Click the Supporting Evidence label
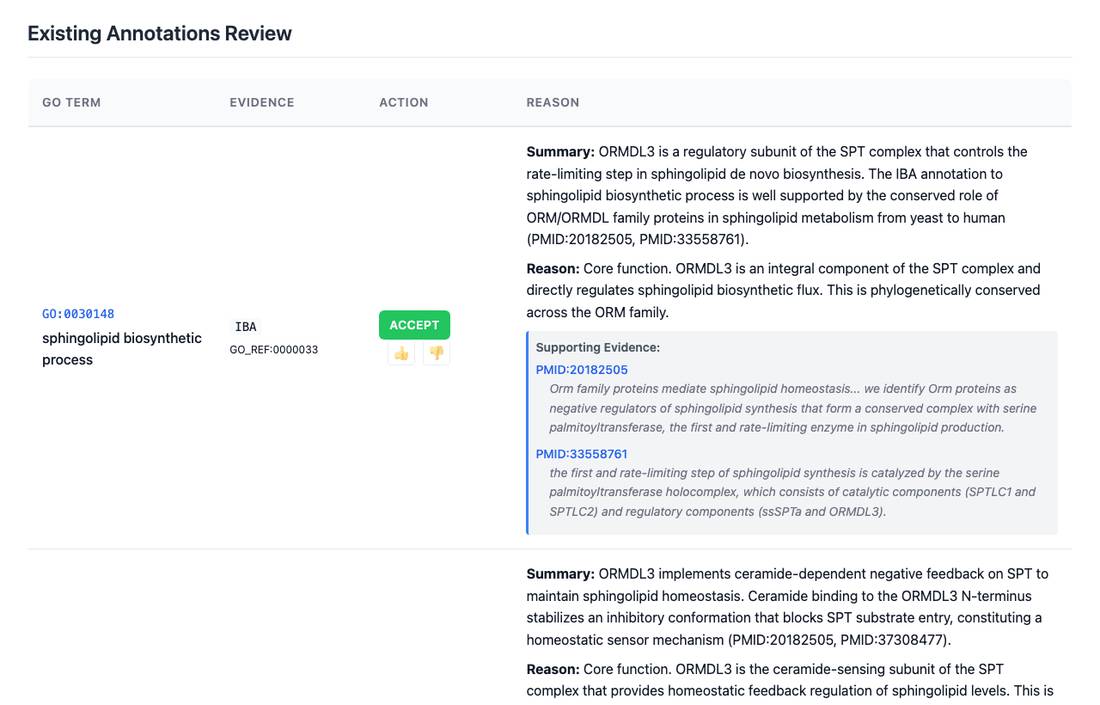The image size is (1100, 705). point(598,347)
